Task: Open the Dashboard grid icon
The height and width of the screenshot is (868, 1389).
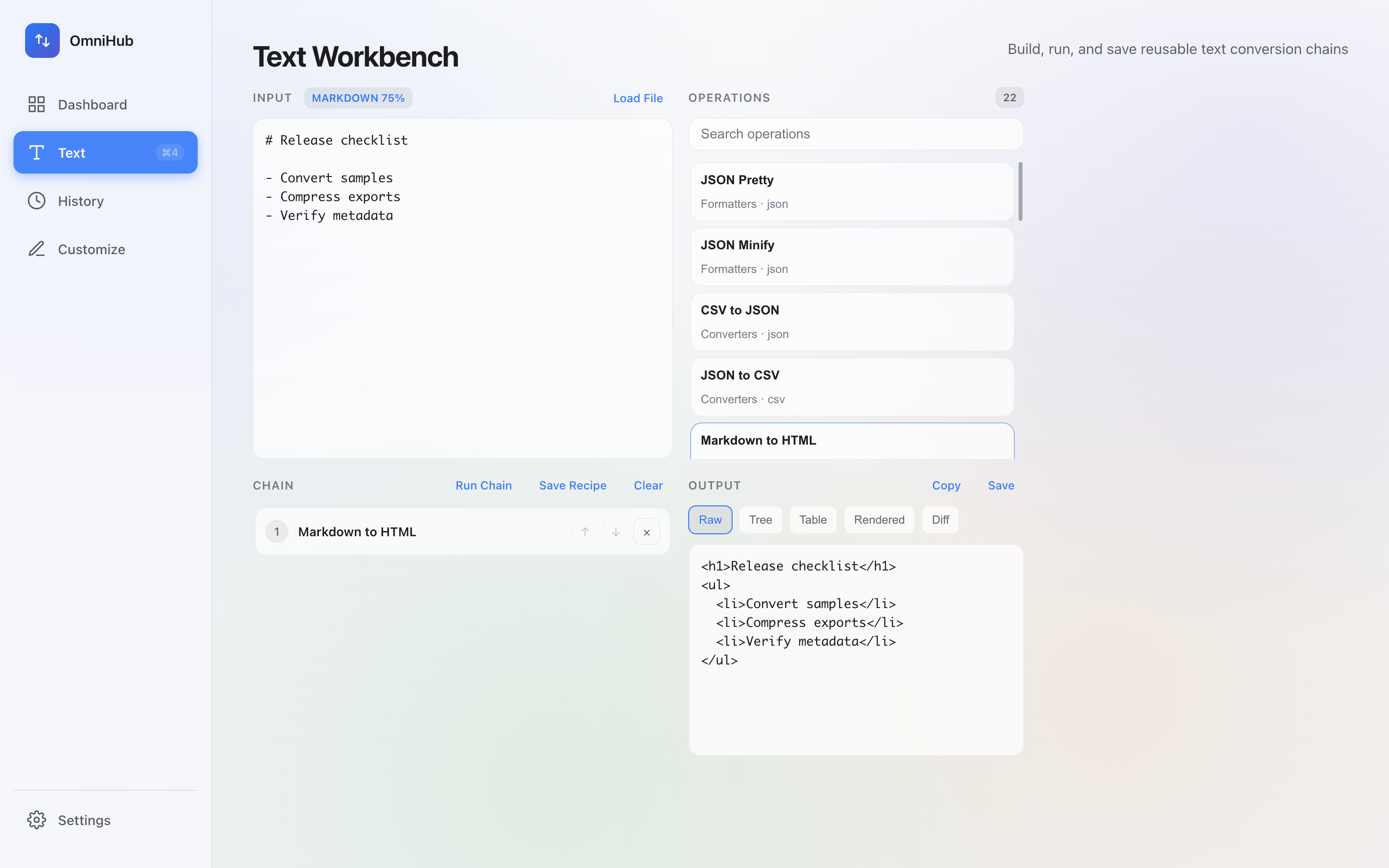Action: pyautogui.click(x=37, y=105)
